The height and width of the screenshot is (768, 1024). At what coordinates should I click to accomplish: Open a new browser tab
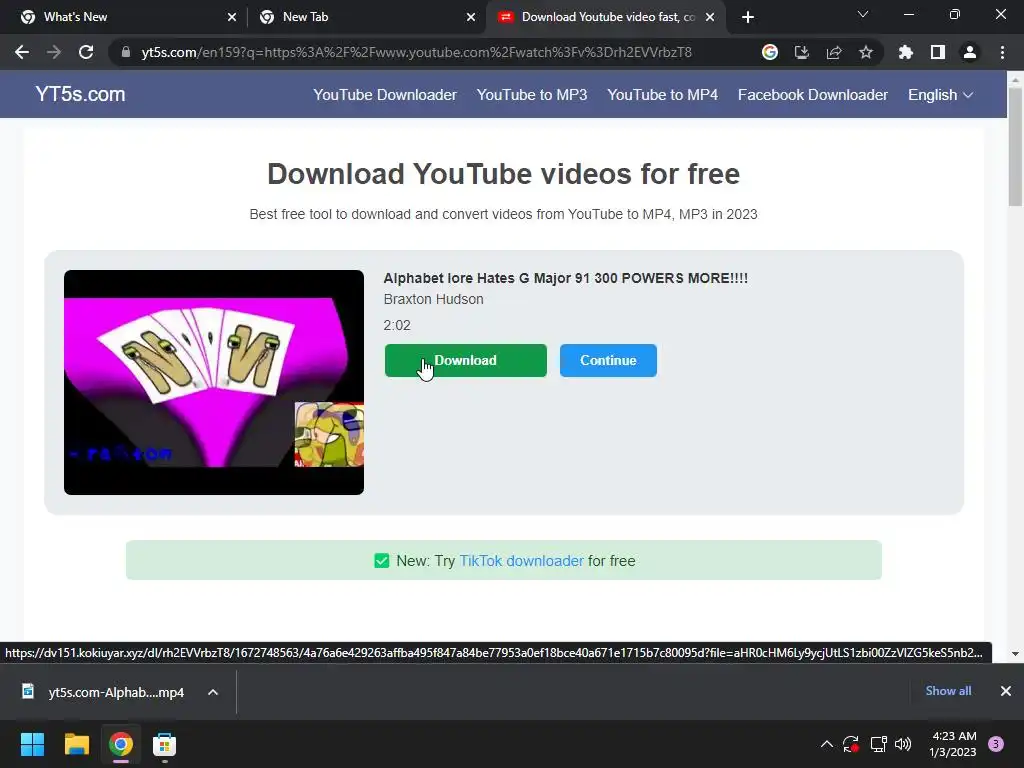pos(748,17)
